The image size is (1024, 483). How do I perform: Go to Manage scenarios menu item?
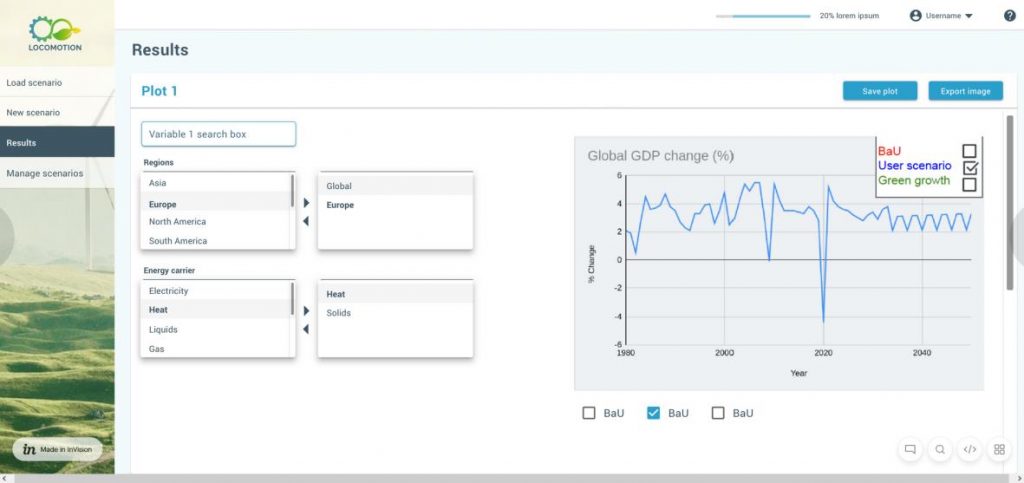[x=57, y=174]
